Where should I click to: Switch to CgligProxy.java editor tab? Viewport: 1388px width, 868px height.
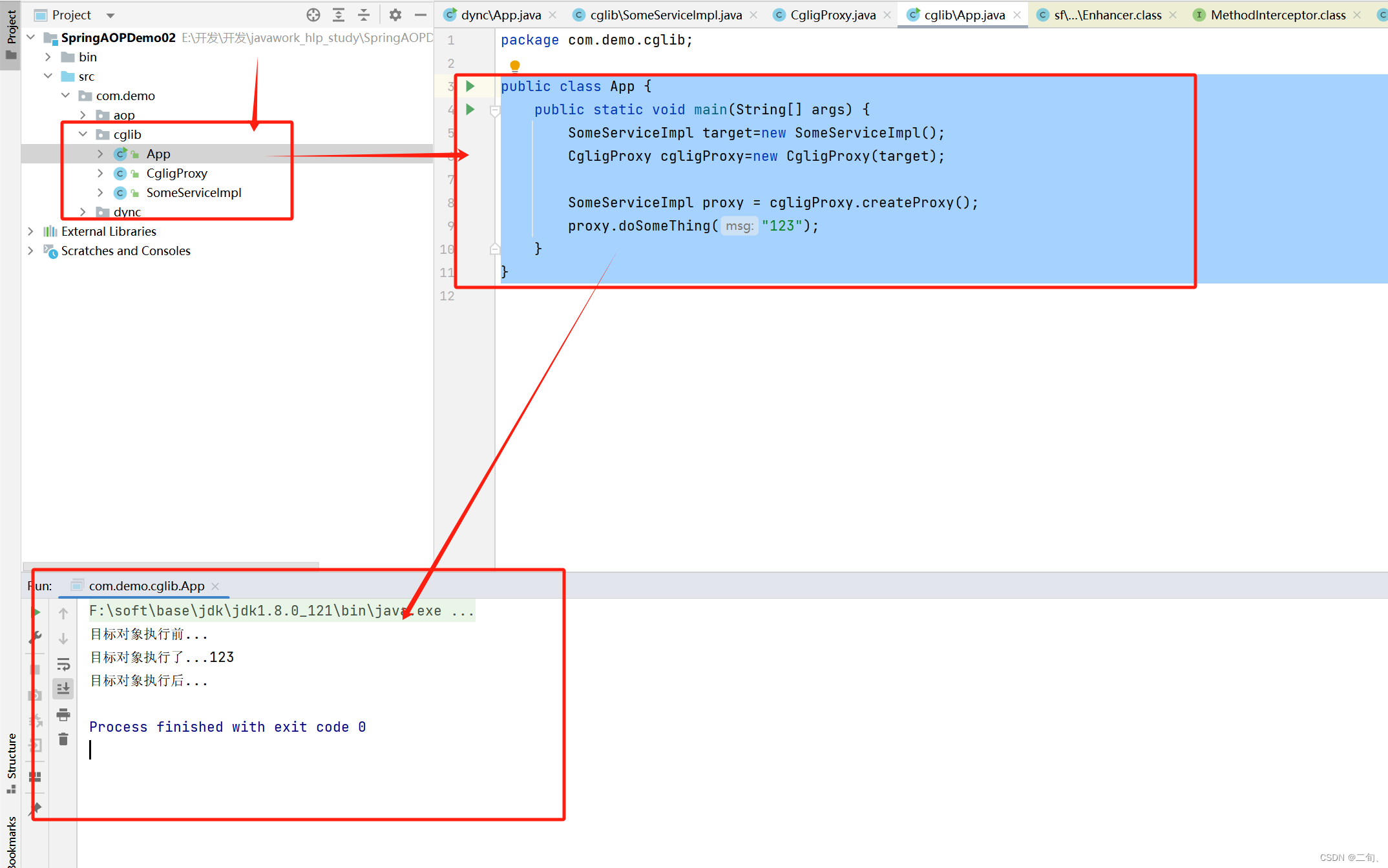(x=832, y=15)
